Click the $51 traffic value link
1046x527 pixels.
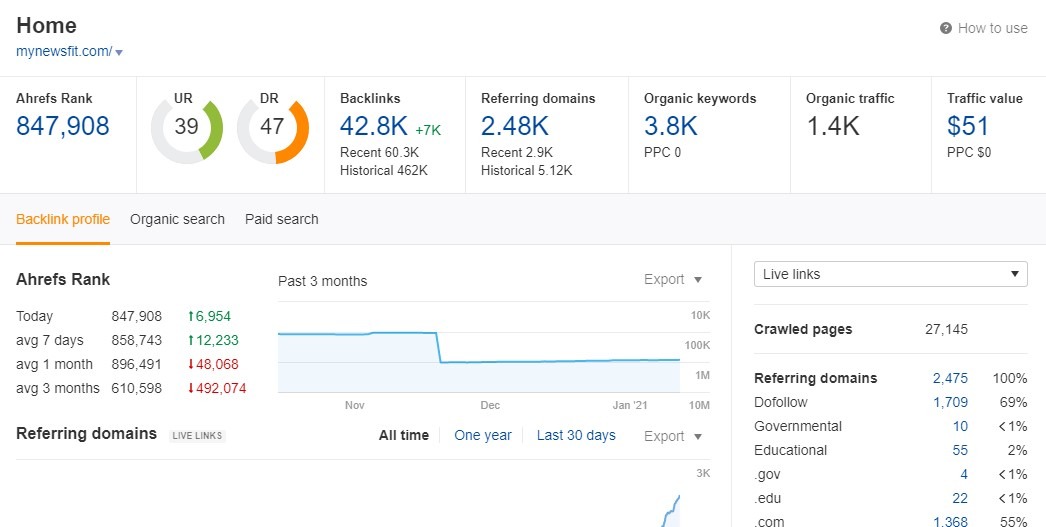pyautogui.click(x=967, y=126)
